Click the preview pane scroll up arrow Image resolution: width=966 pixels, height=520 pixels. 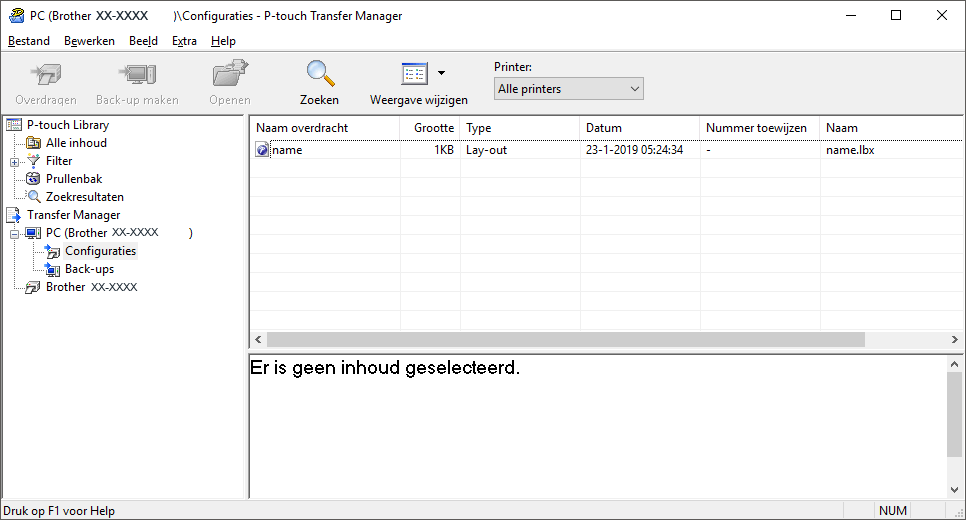[954, 364]
